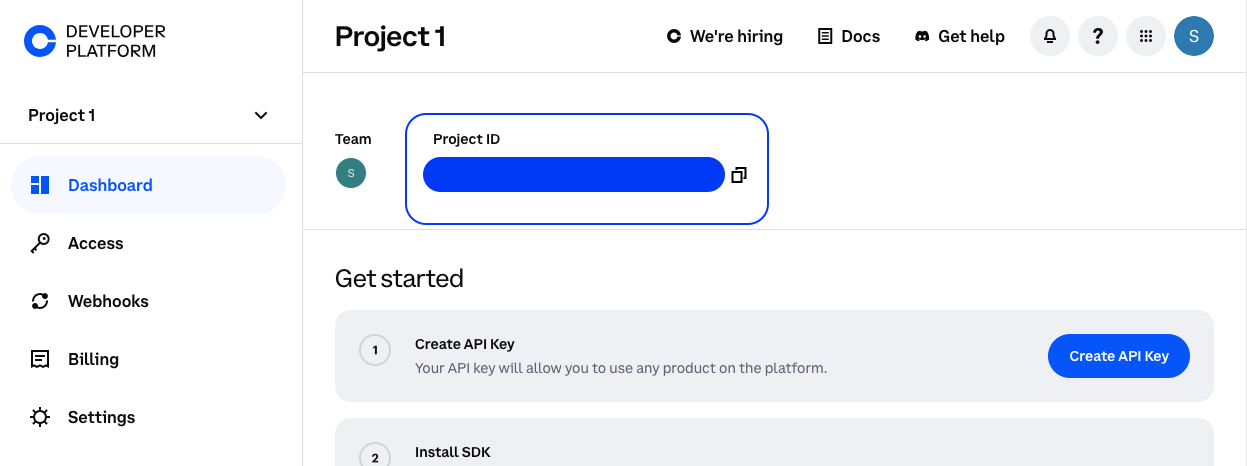Click the Billing receipt icon
Image resolution: width=1247 pixels, height=466 pixels.
click(x=40, y=359)
